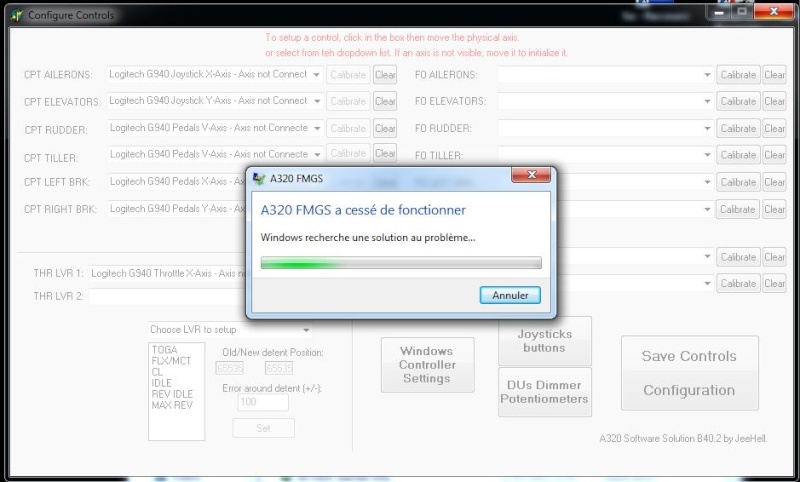The width and height of the screenshot is (800, 482).
Task: Click the progress bar in the error dialog
Action: tap(401, 263)
